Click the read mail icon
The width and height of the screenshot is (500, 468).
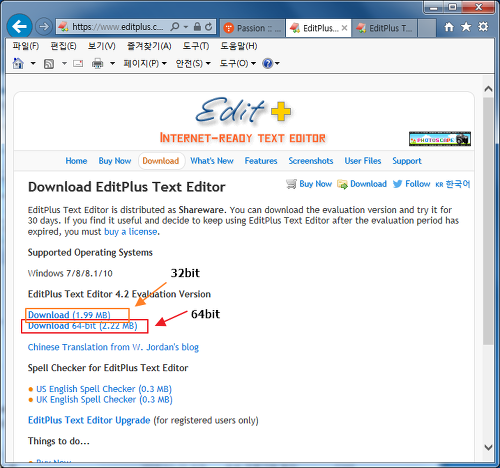click(78, 63)
